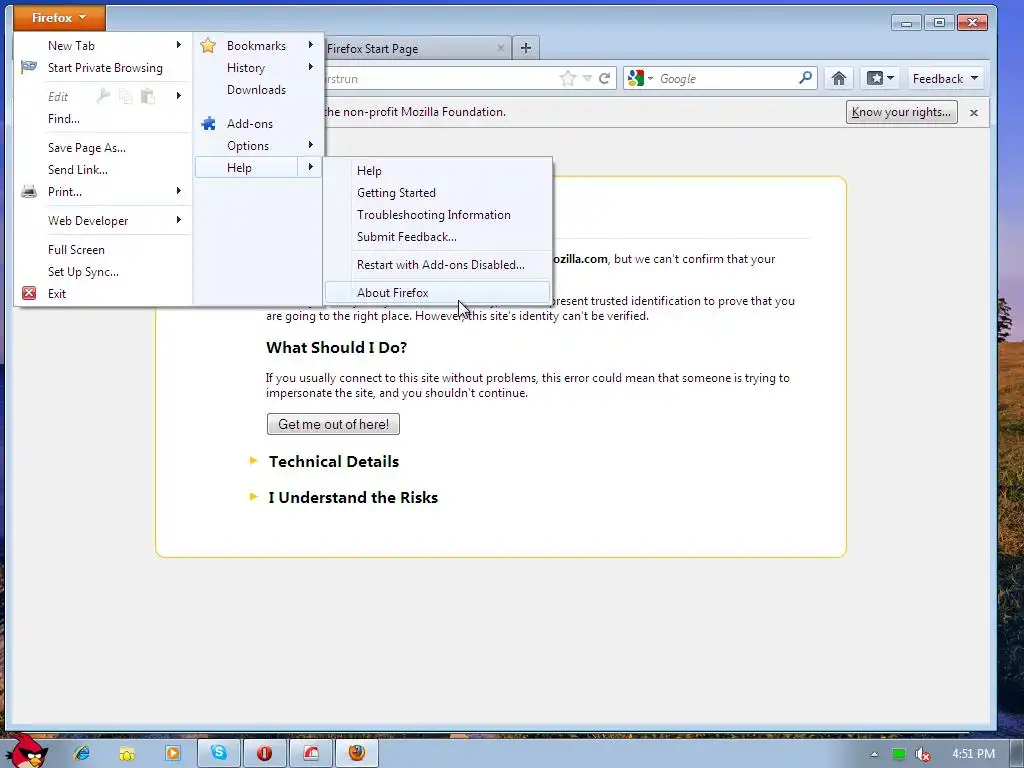
Task: Open a new tab with plus button
Action: click(x=526, y=48)
